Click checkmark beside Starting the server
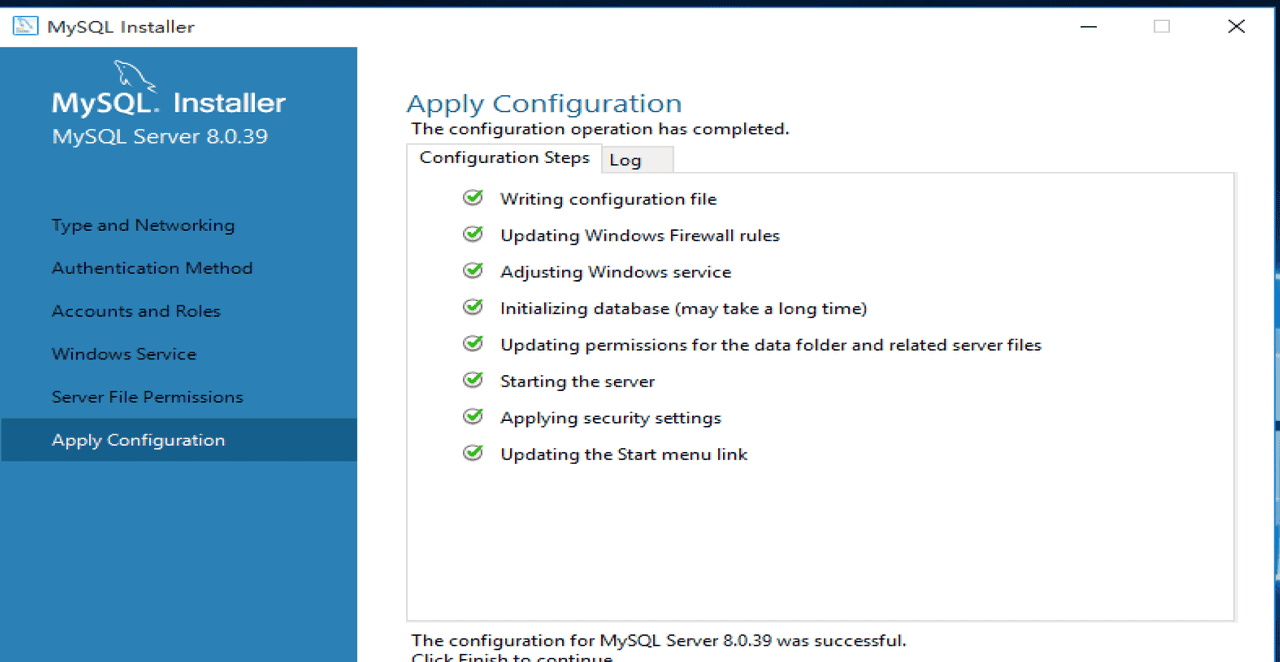This screenshot has width=1280, height=662. [x=473, y=380]
